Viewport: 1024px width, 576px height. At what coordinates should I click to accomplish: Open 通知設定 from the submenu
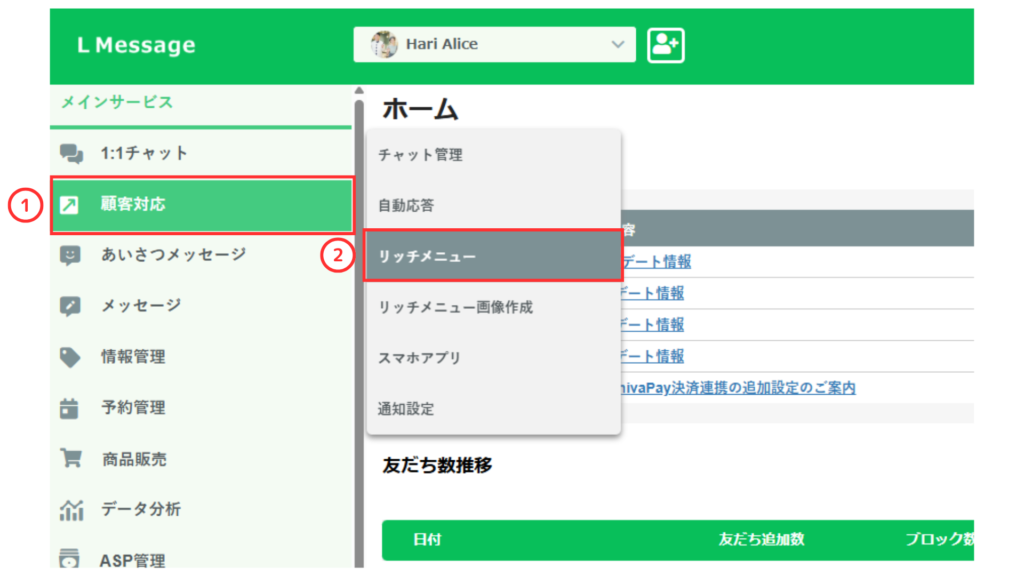coord(406,409)
